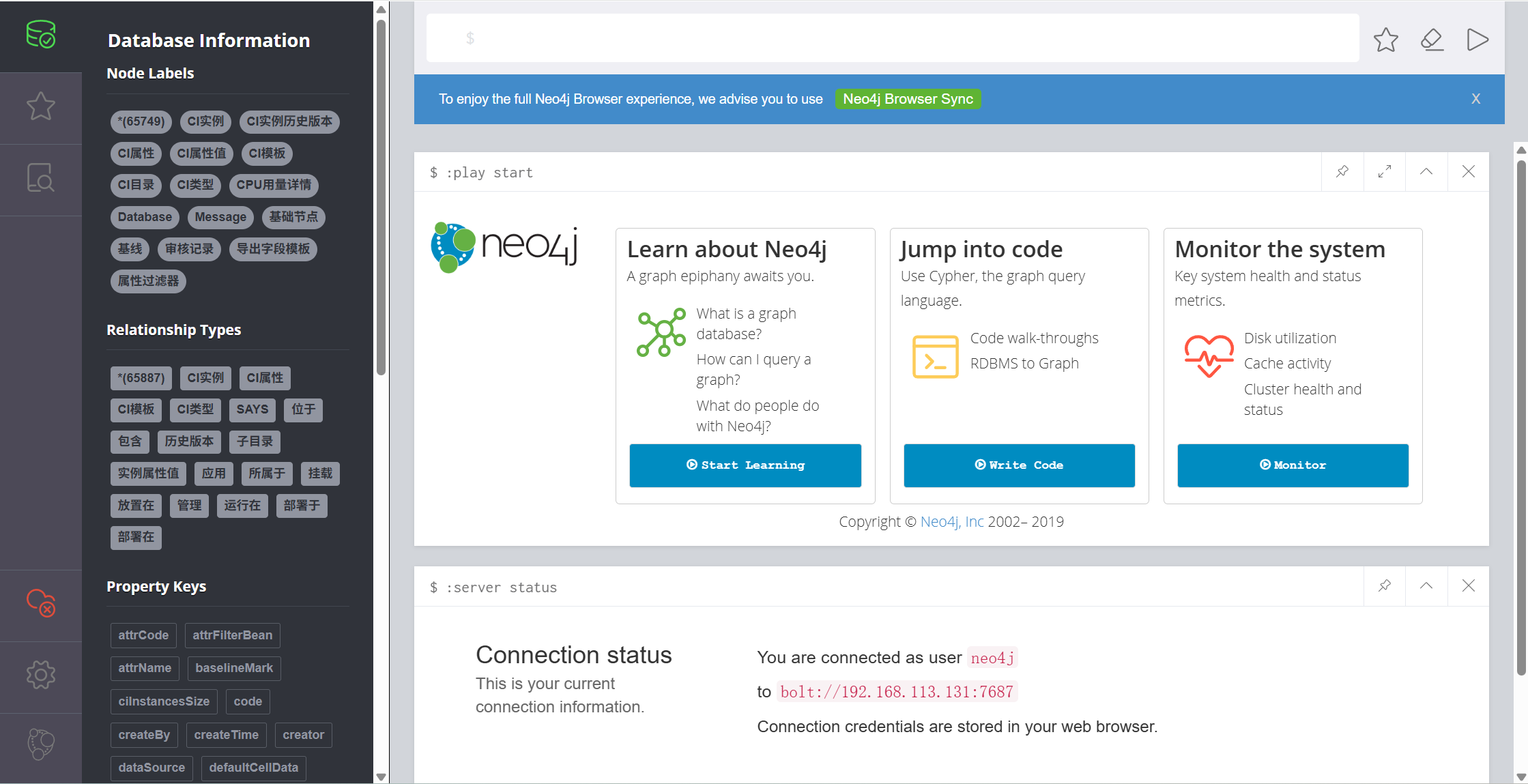Select the 实例属性值 relationship type

148,474
